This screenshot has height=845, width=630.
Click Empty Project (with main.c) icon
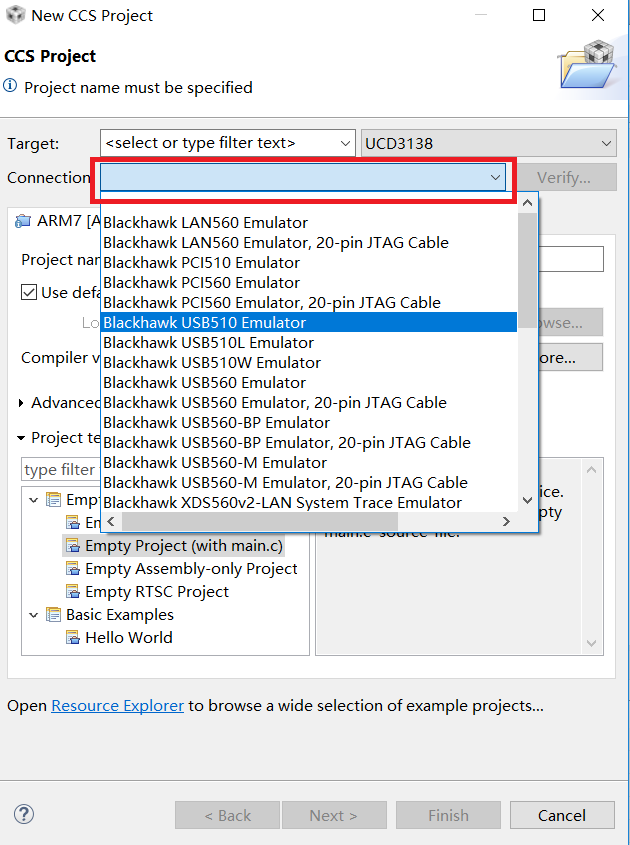73,545
